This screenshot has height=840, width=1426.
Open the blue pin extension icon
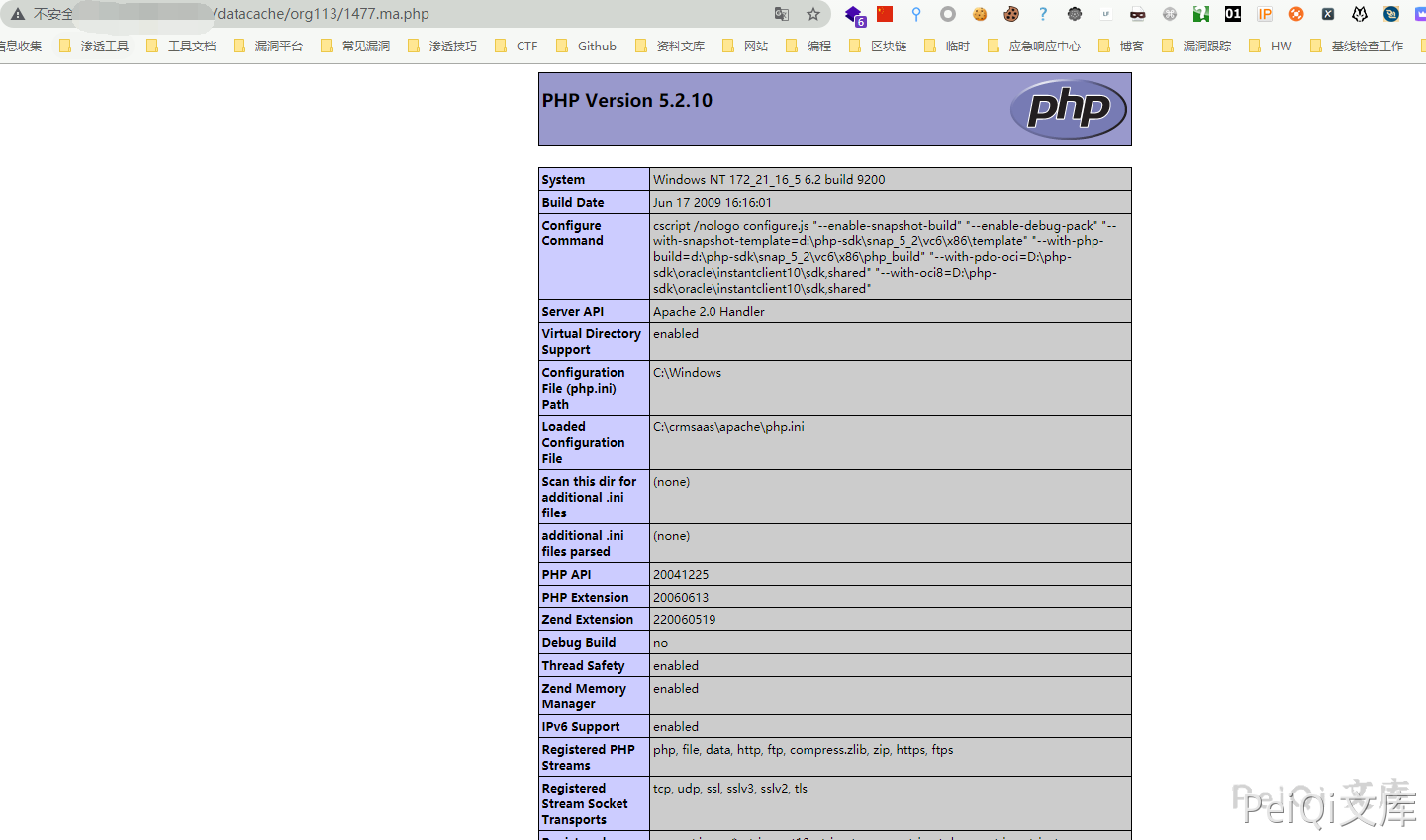point(916,14)
